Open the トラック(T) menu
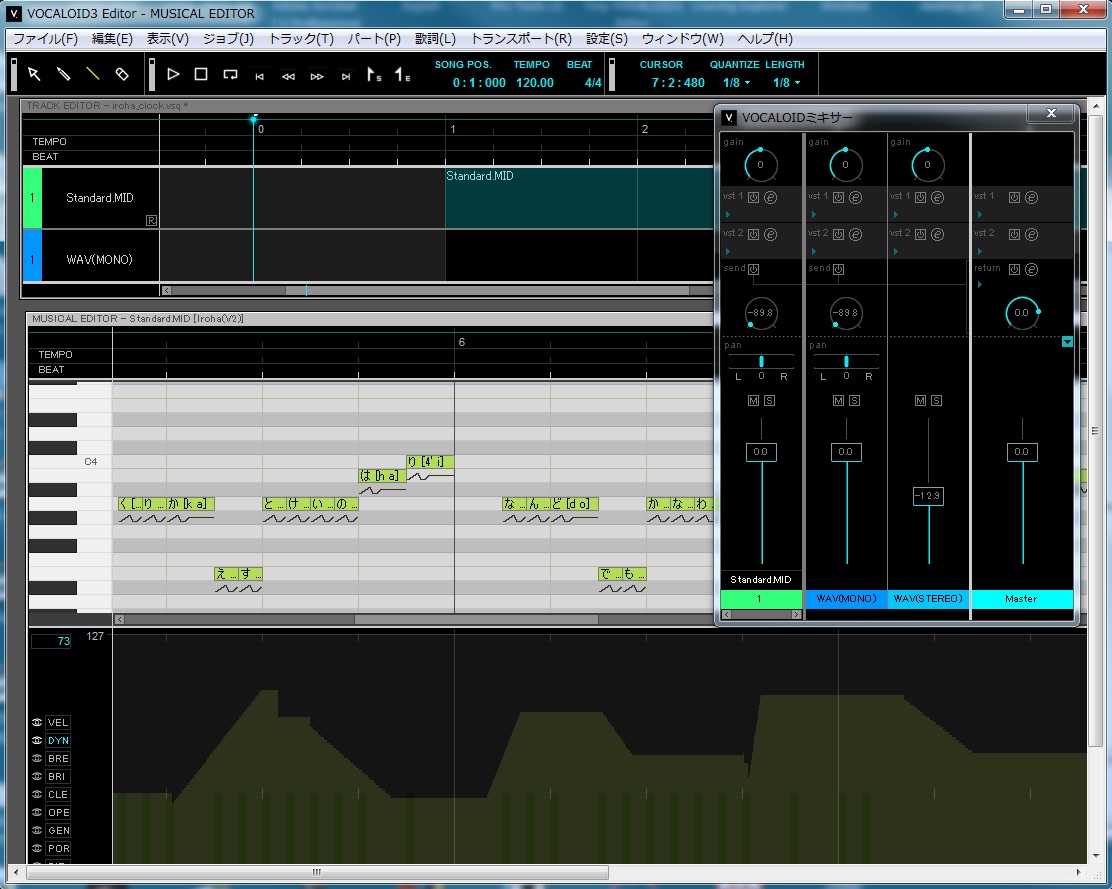The height and width of the screenshot is (889, 1112). [x=301, y=39]
